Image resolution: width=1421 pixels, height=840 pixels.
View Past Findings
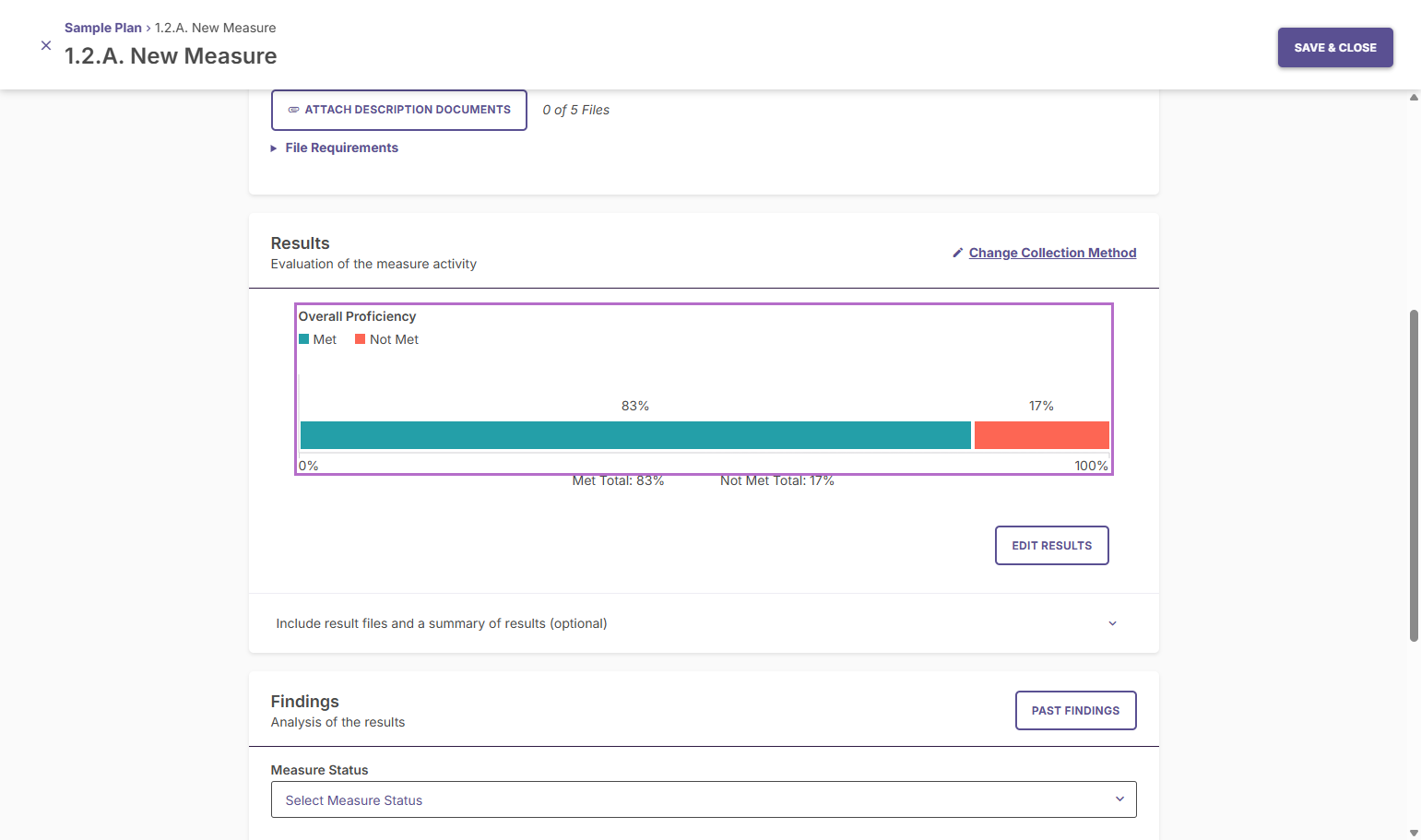point(1075,710)
